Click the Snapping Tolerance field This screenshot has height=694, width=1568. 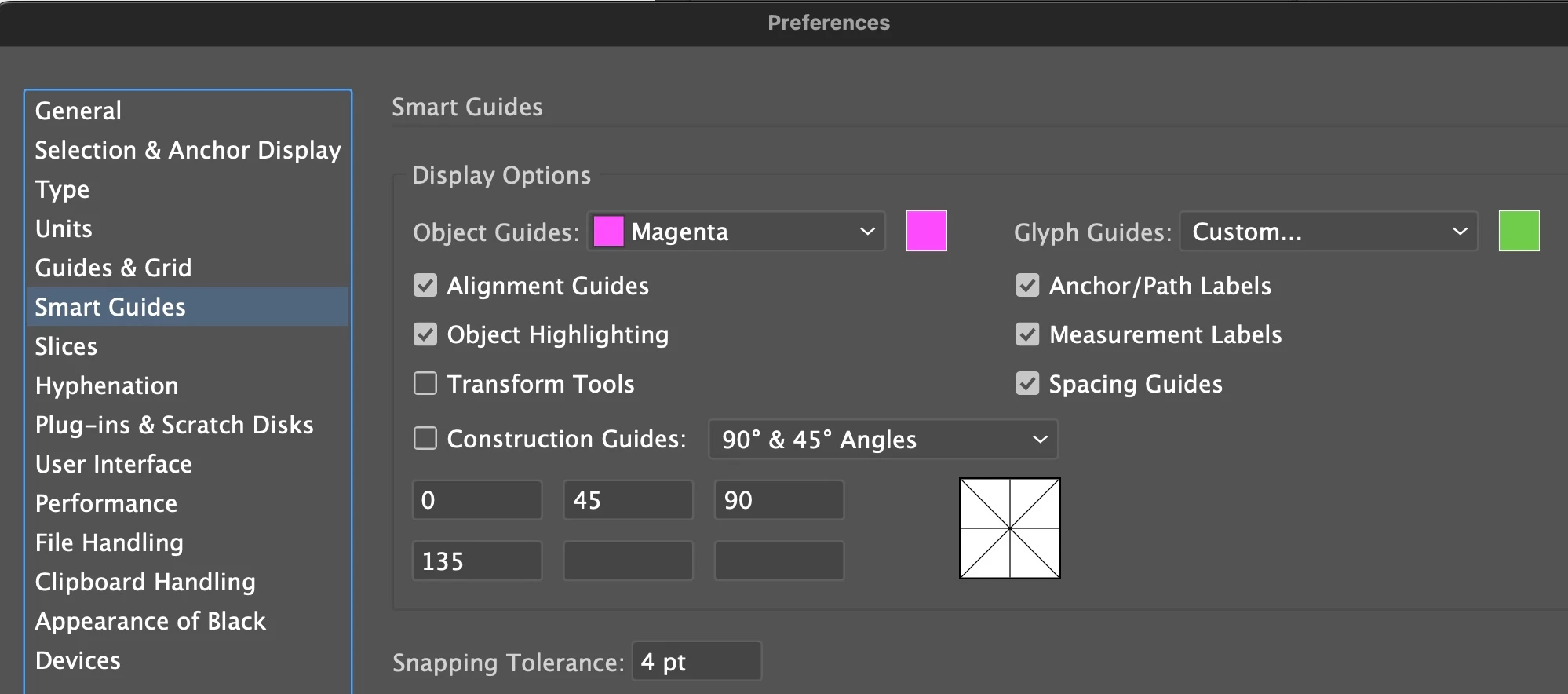click(x=696, y=662)
